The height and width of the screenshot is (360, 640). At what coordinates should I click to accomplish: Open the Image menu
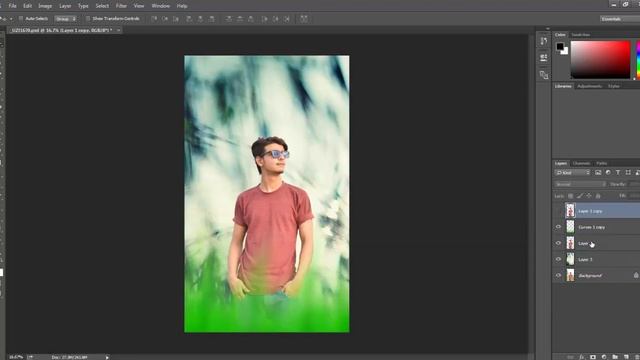pyautogui.click(x=45, y=6)
